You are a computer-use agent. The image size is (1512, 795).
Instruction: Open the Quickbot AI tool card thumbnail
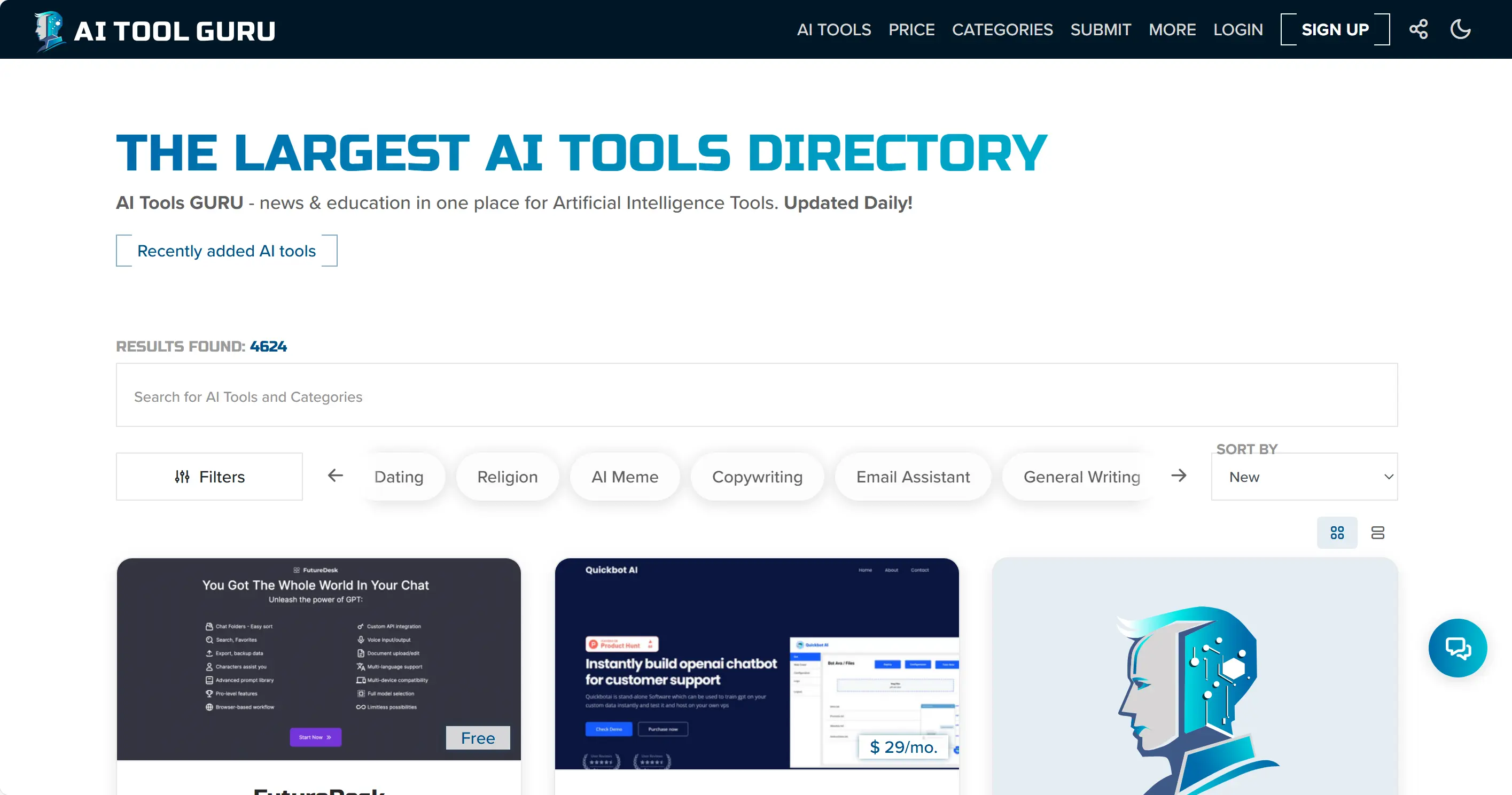pyautogui.click(x=757, y=664)
